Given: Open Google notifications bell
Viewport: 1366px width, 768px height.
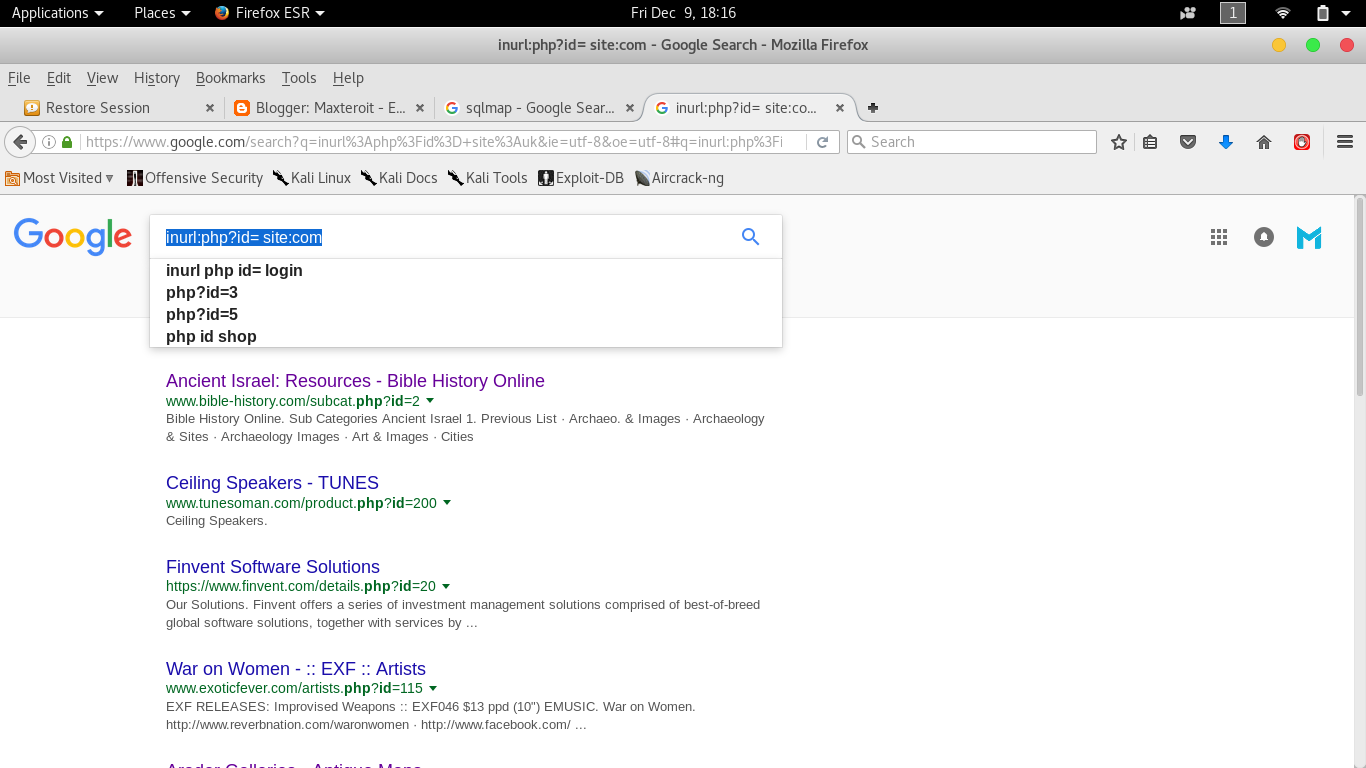Looking at the screenshot, I should tap(1264, 237).
